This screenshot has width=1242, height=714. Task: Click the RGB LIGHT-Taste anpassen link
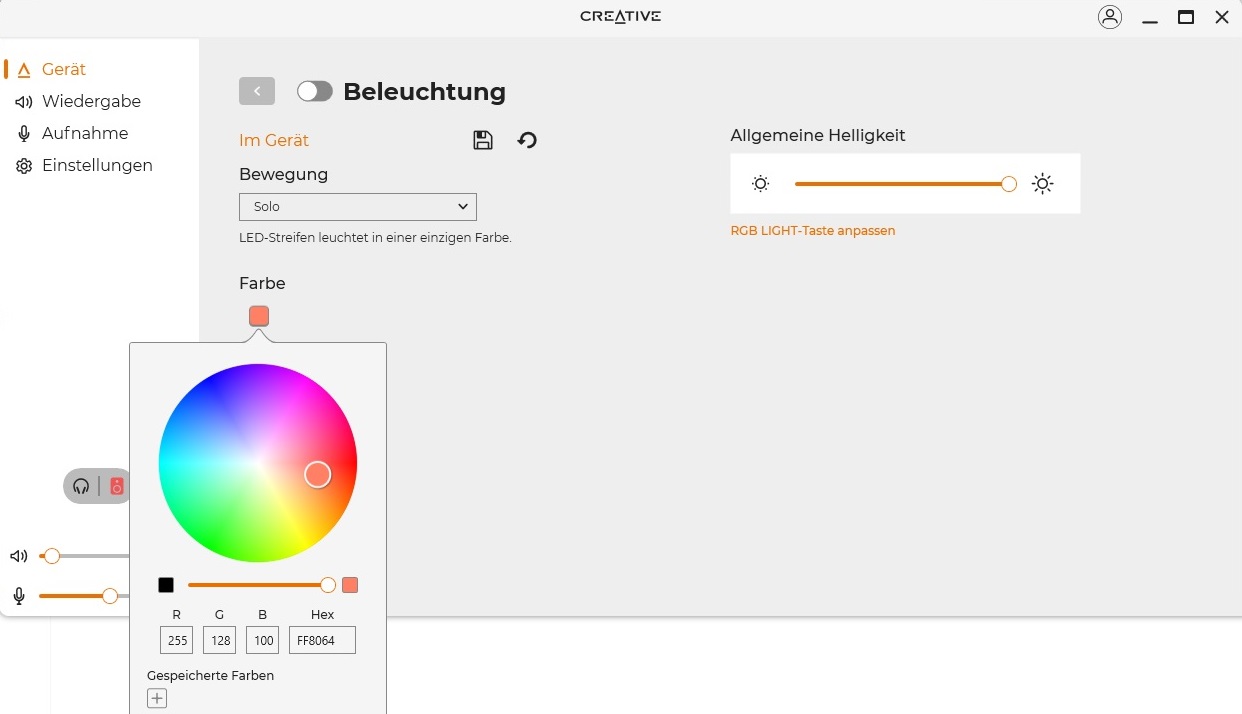pyautogui.click(x=813, y=231)
